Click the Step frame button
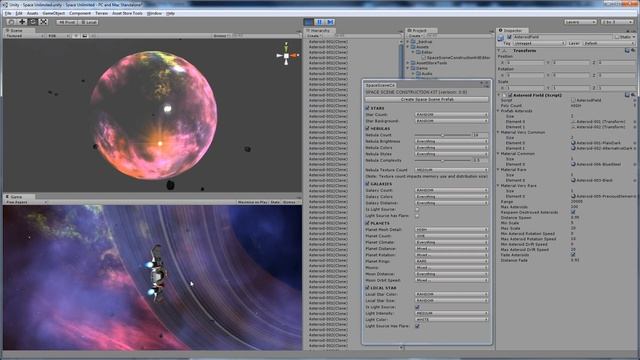 pyautogui.click(x=330, y=22)
